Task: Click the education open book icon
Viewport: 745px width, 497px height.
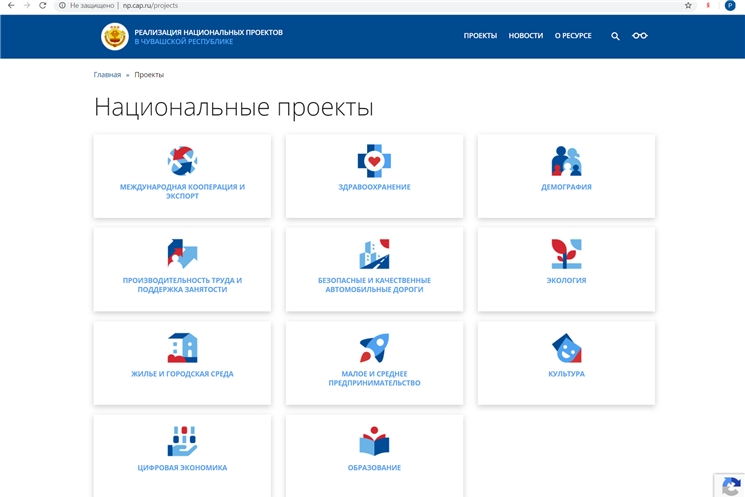Action: click(374, 441)
